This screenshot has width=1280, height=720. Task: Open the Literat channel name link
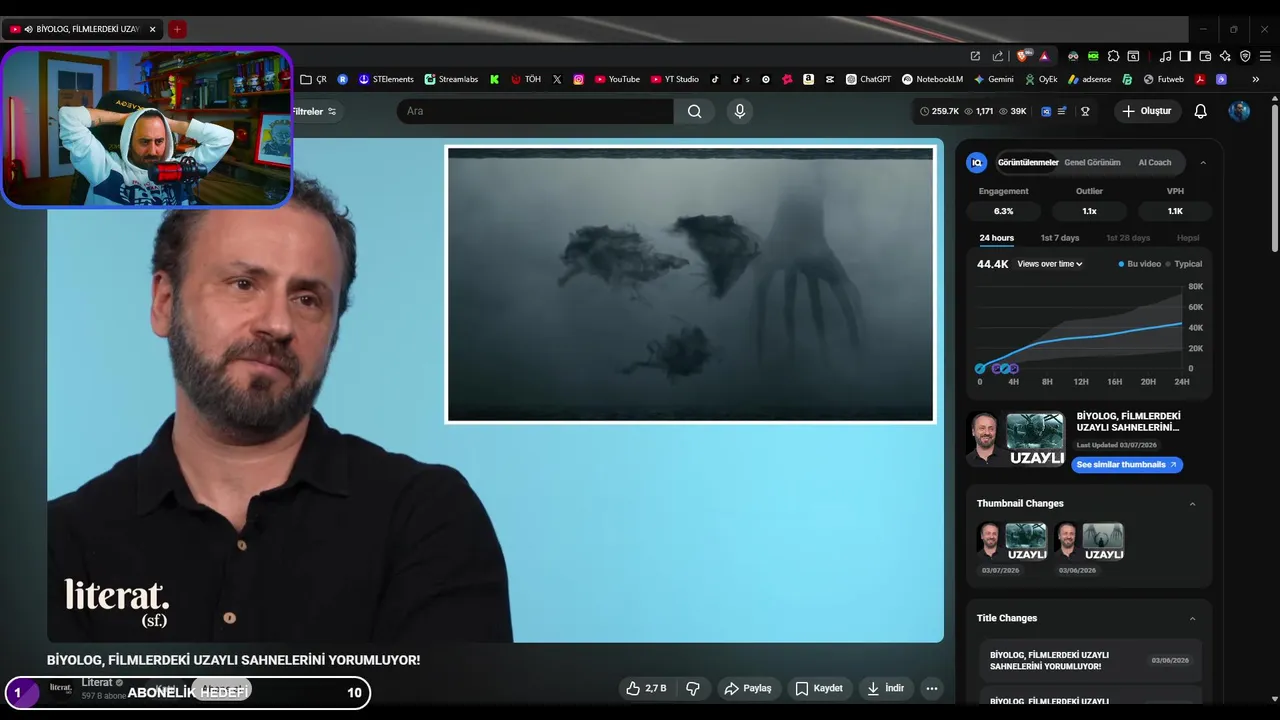coord(96,682)
